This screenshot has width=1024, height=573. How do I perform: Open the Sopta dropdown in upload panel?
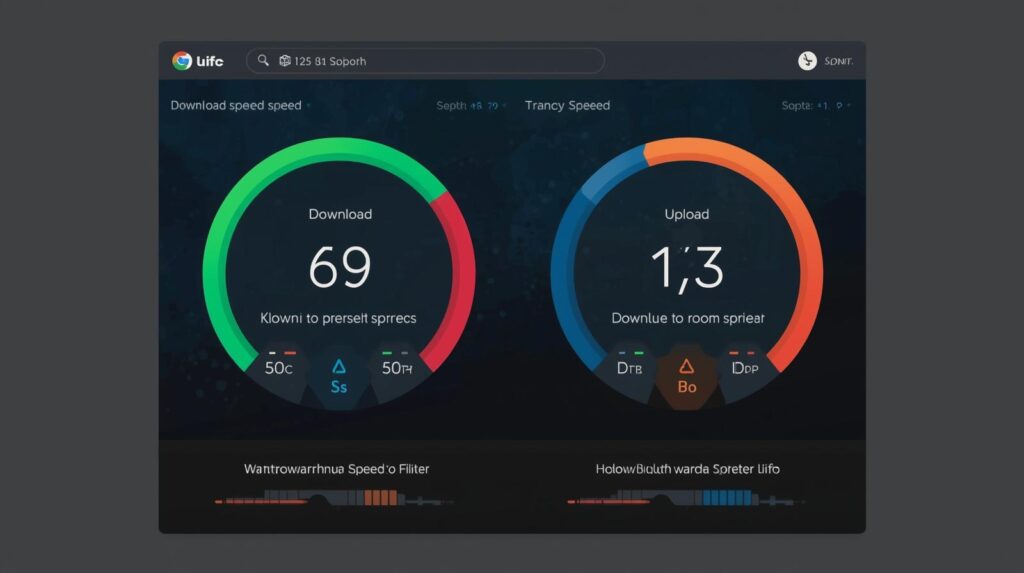coord(812,105)
